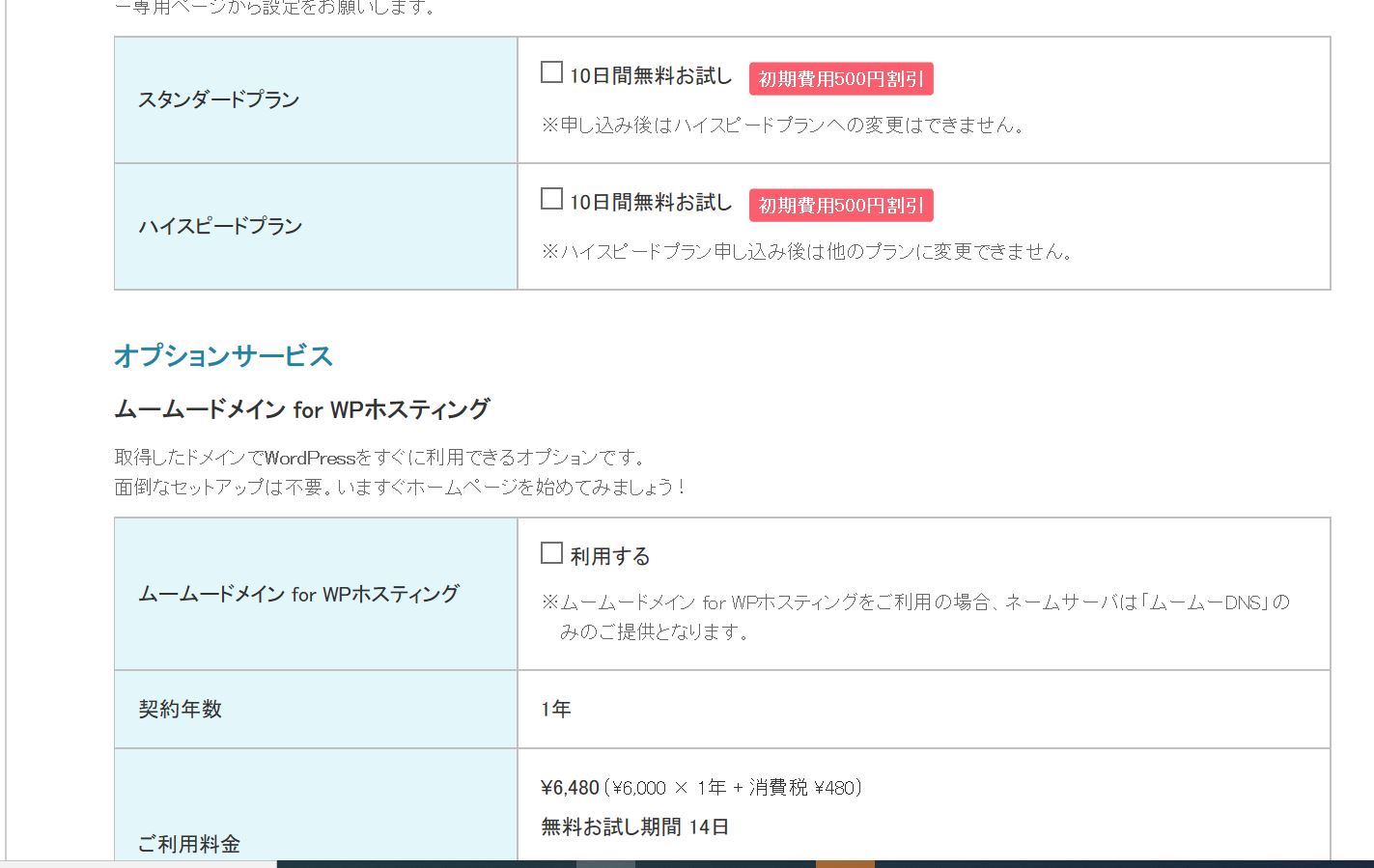Click the ネームサーバは「ムームーDNS」 note text
Image resolution: width=1374 pixels, height=868 pixels.
915,617
